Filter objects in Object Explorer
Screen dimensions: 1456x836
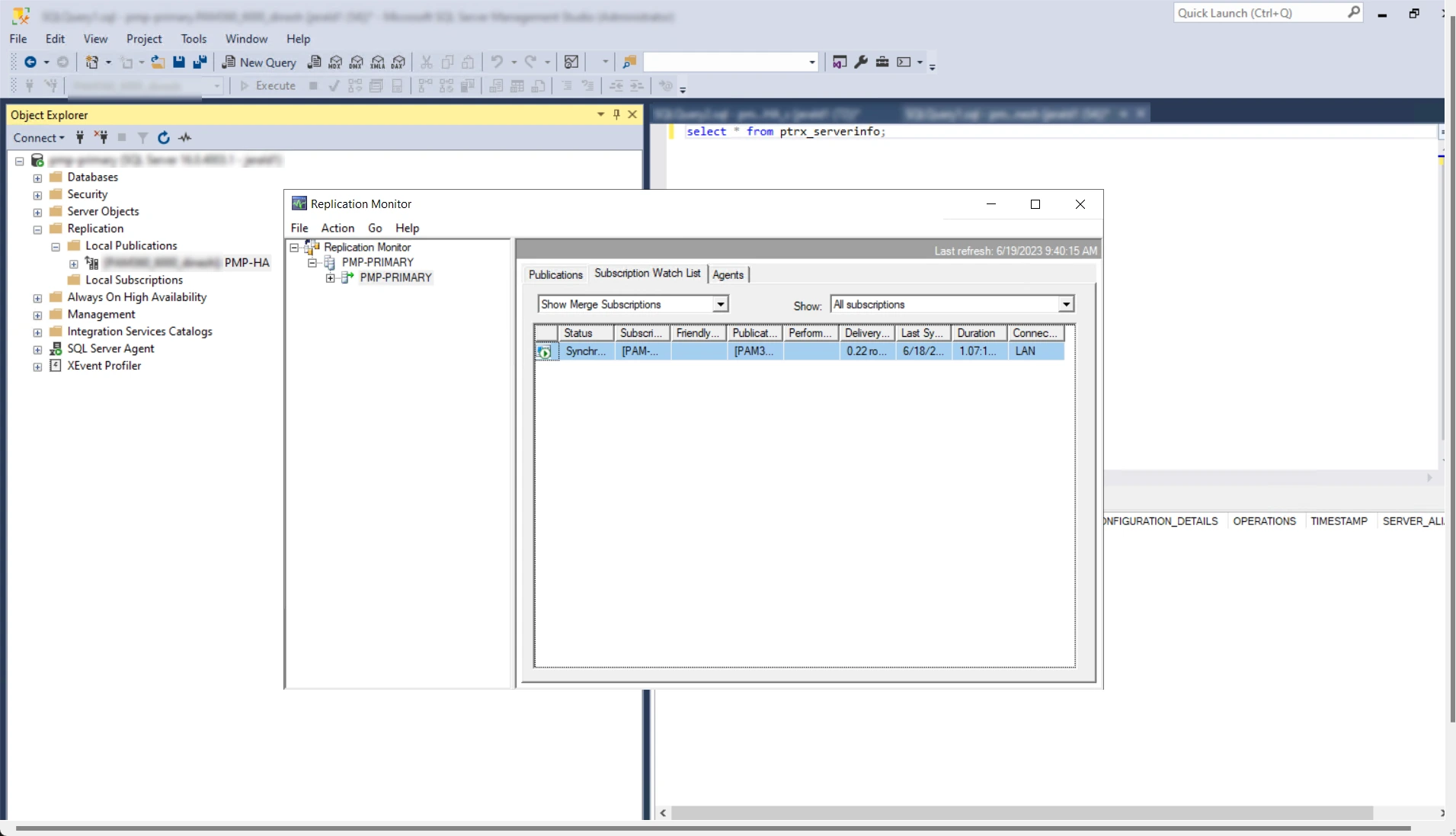tap(144, 138)
